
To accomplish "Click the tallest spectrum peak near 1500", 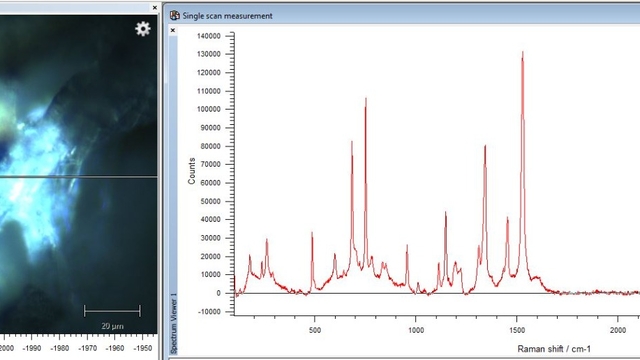I will (522, 53).
